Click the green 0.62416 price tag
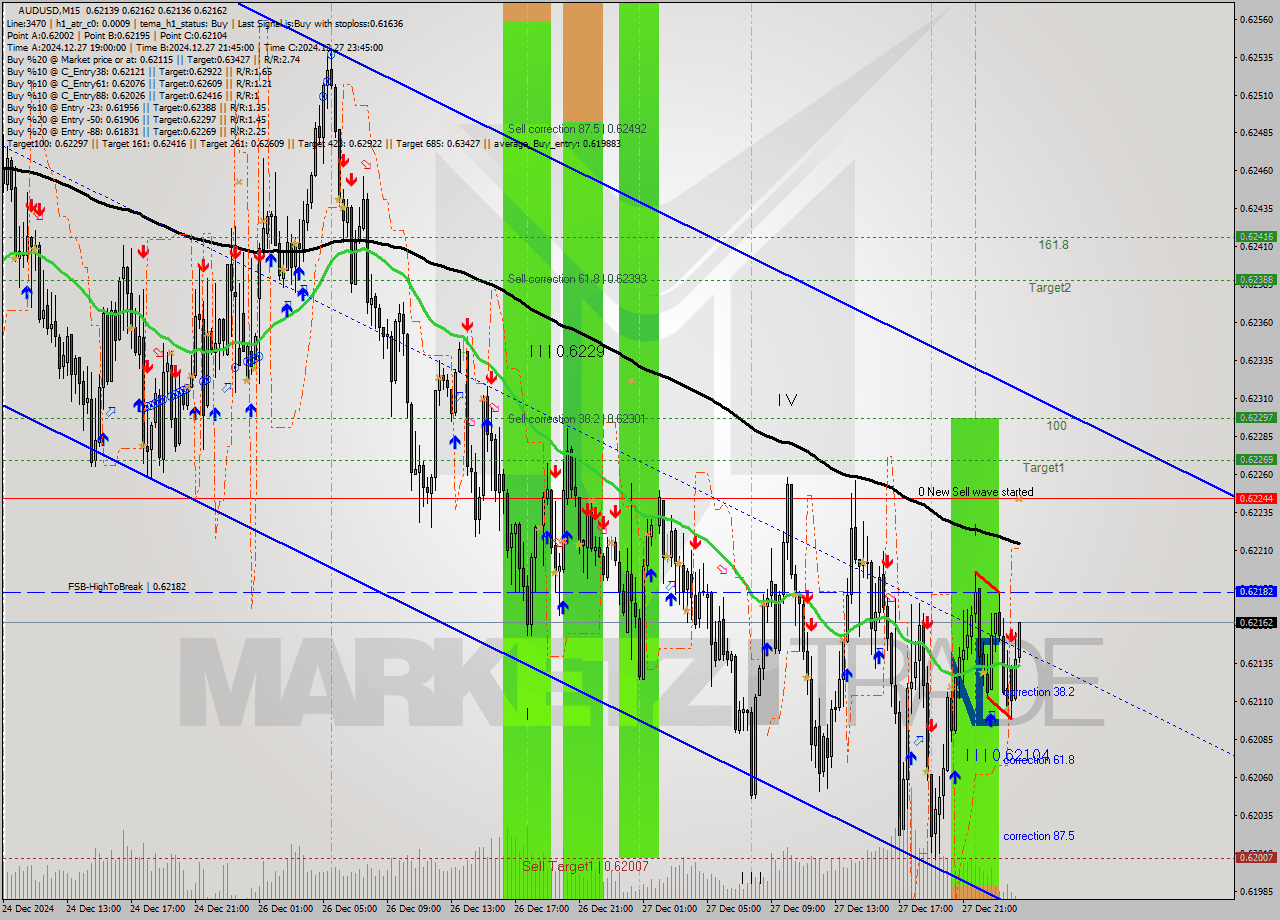 (x=1256, y=237)
